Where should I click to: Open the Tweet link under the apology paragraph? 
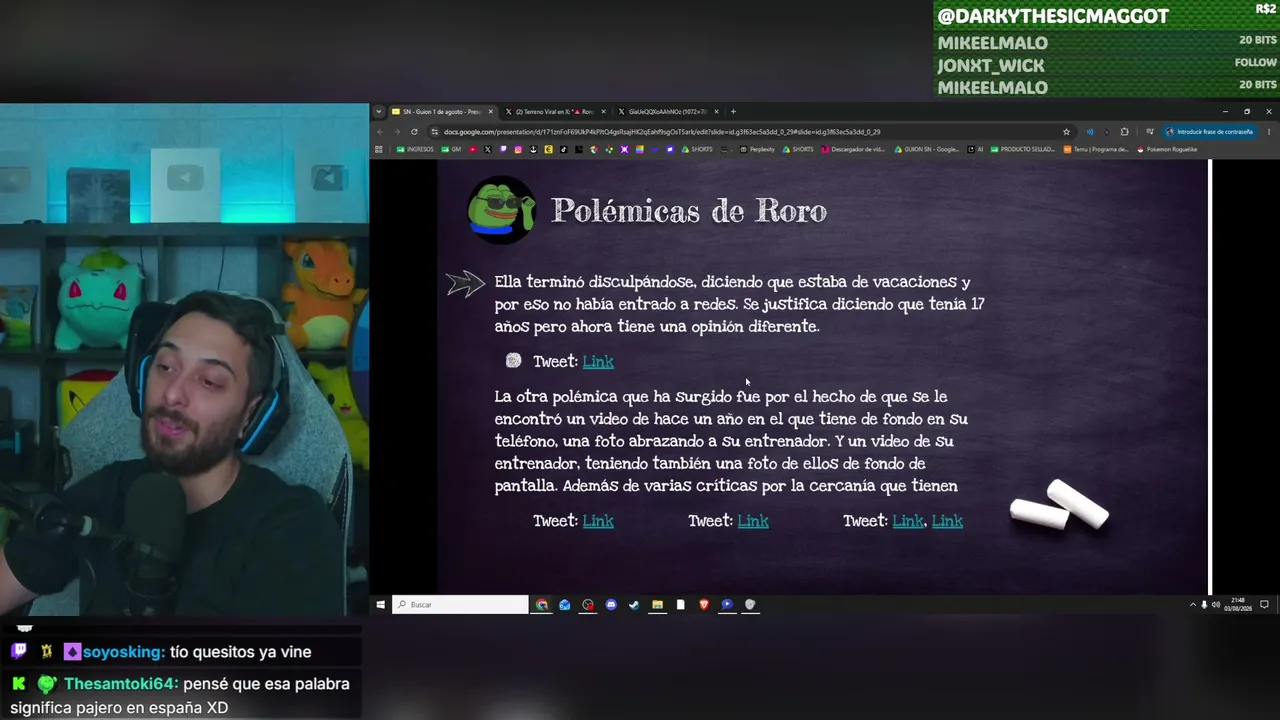[598, 362]
